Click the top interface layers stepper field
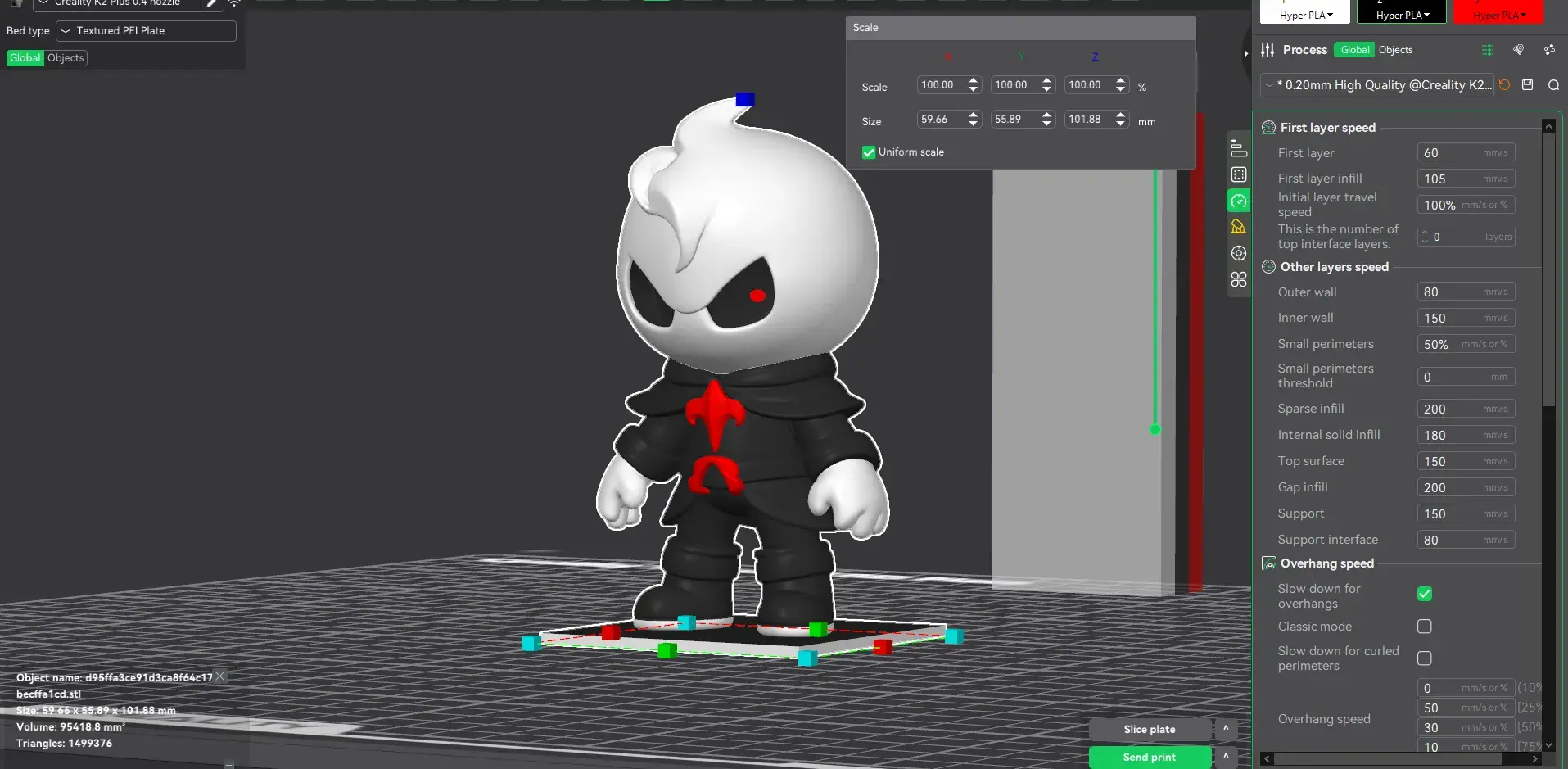This screenshot has width=1568, height=769. tap(1466, 237)
